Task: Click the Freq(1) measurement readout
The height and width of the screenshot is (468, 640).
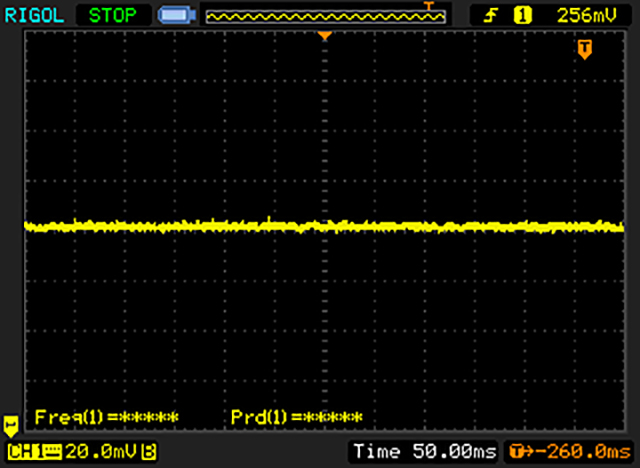Action: tap(107, 417)
